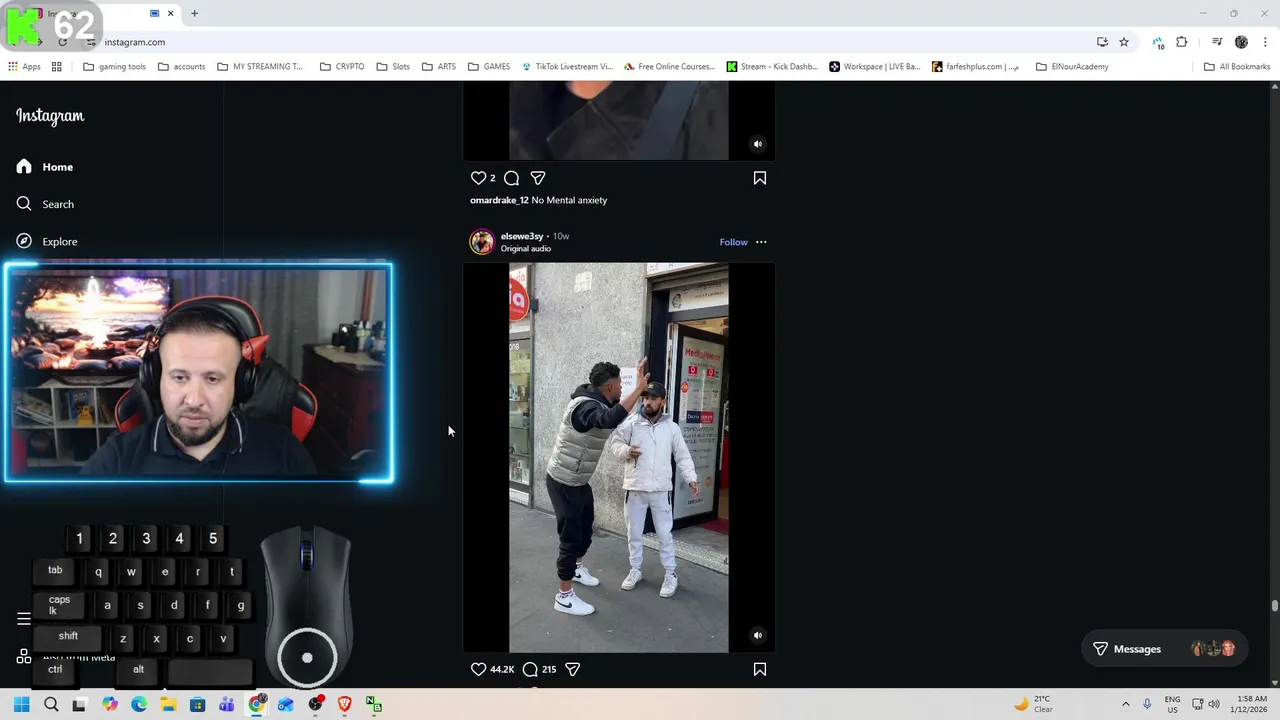Open the Chrome three-dot menu

[1265, 42]
